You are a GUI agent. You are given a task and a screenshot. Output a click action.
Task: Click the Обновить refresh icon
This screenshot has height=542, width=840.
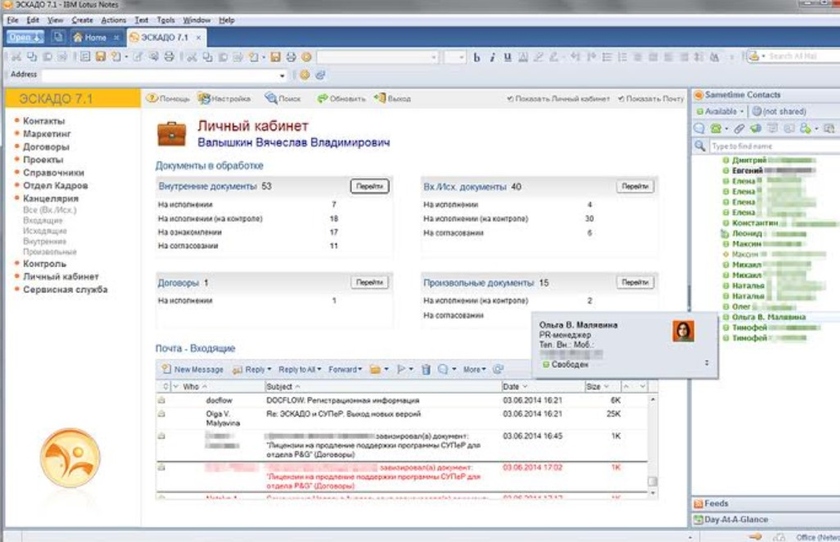322,99
